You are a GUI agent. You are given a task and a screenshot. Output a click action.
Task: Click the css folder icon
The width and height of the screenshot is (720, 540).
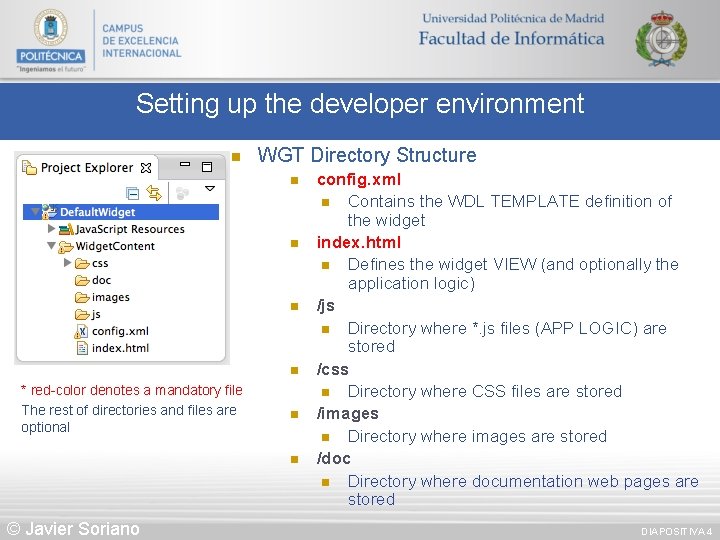(82, 264)
